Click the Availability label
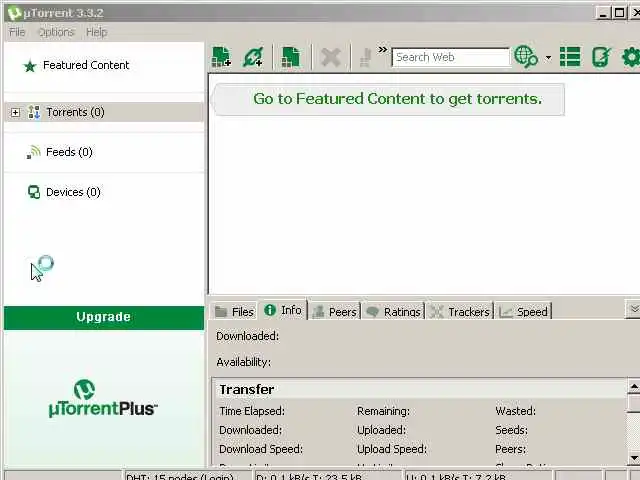Image resolution: width=640 pixels, height=480 pixels. pos(244,362)
